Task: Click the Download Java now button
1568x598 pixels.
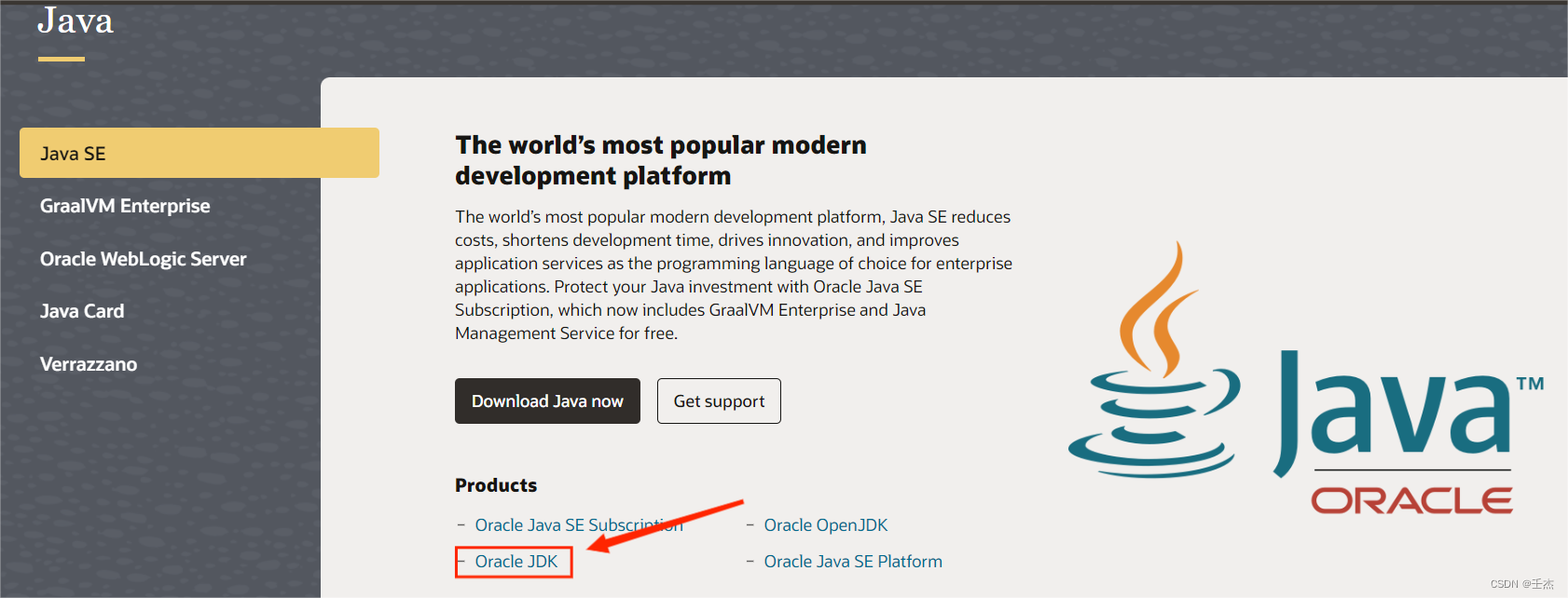Action: tap(547, 401)
